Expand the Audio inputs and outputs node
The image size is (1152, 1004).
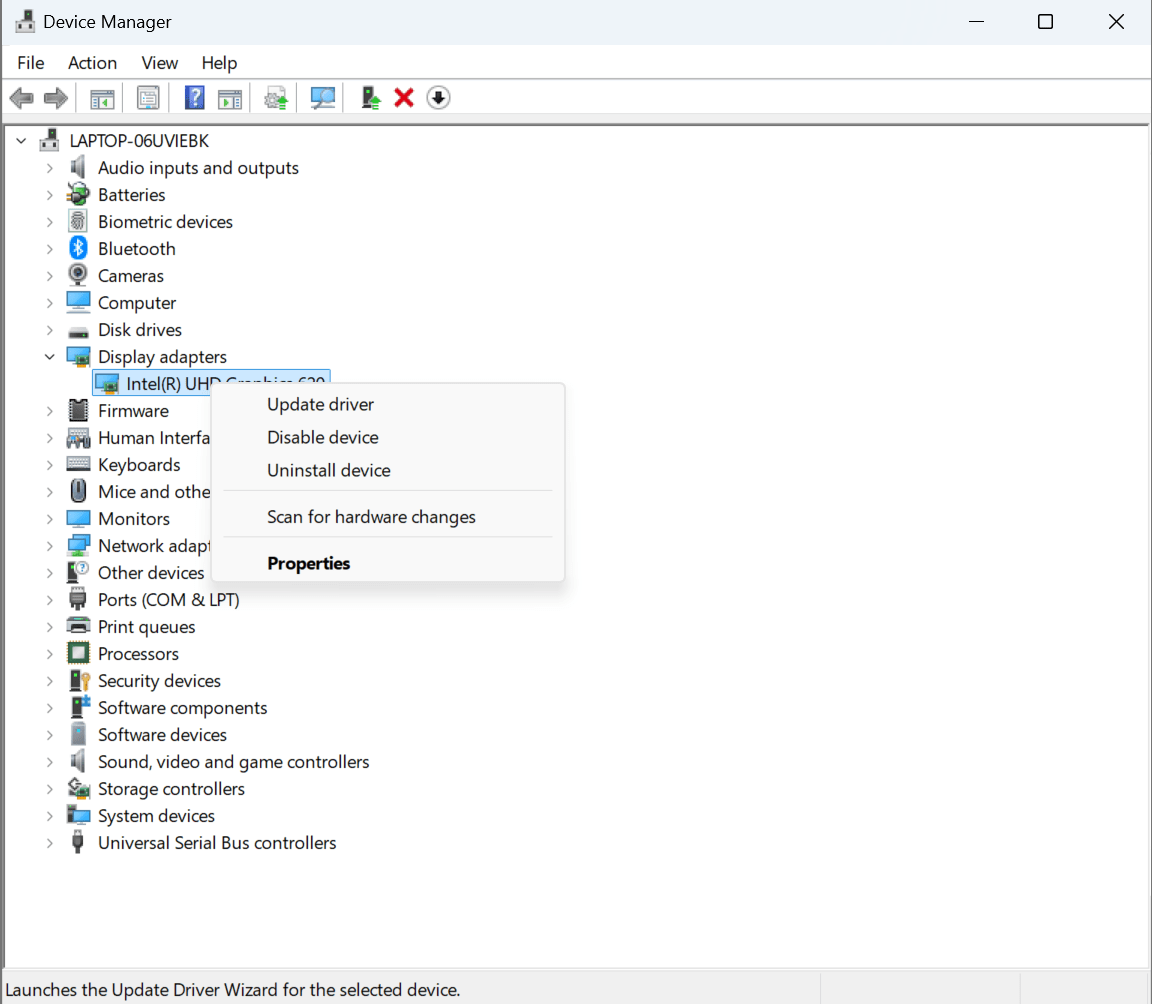(49, 168)
